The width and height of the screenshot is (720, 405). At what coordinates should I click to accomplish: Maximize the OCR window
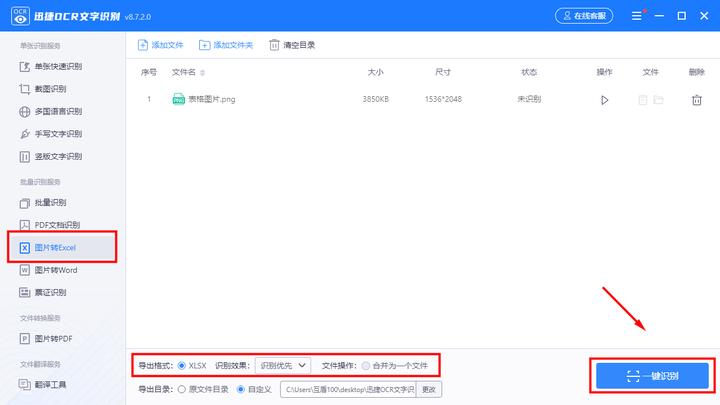tap(682, 16)
